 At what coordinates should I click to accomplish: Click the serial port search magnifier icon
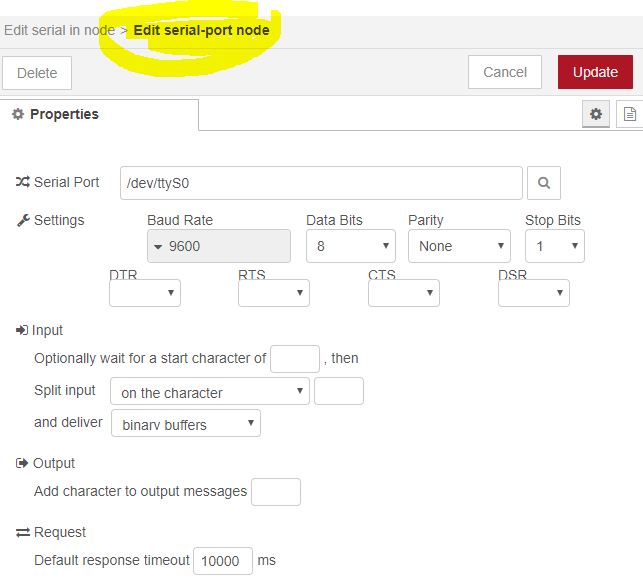(544, 183)
